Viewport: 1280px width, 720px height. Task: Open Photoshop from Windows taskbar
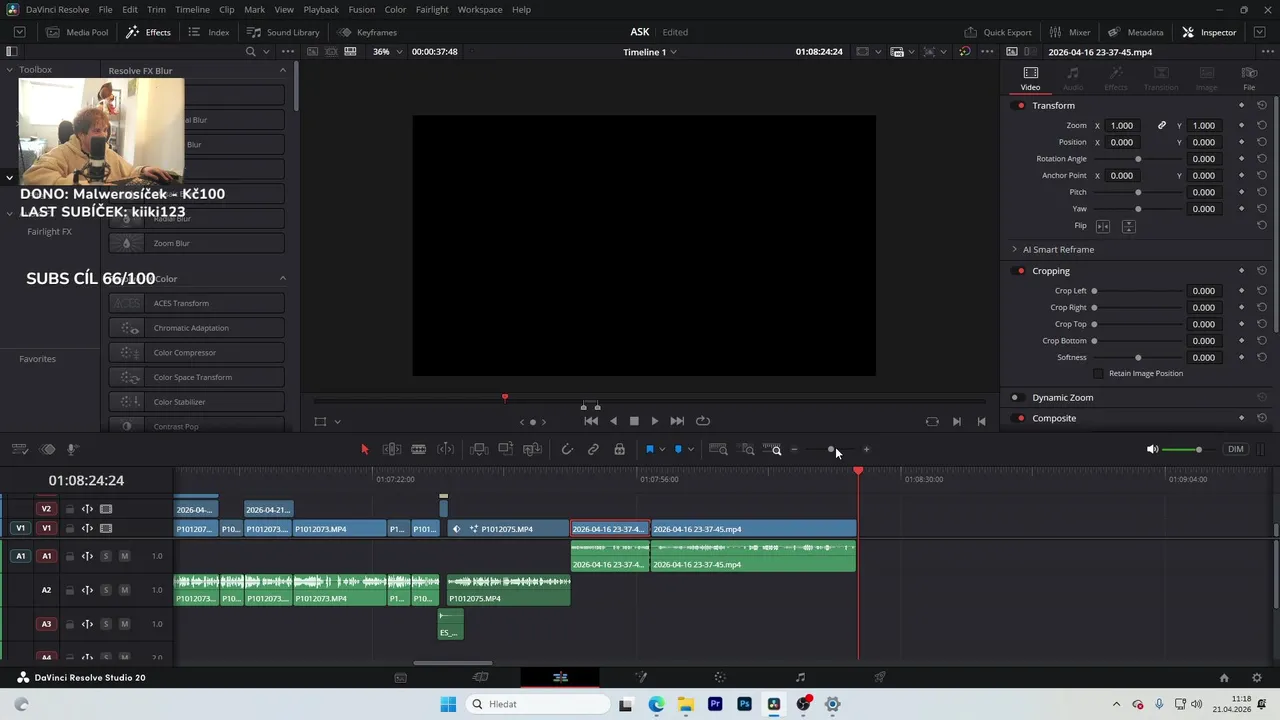pyautogui.click(x=744, y=704)
